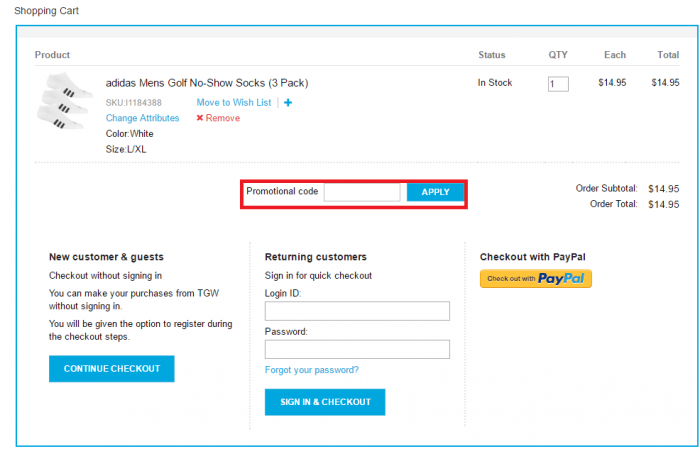Click the New customer & guests heading
This screenshot has height=449, width=700.
106,257
